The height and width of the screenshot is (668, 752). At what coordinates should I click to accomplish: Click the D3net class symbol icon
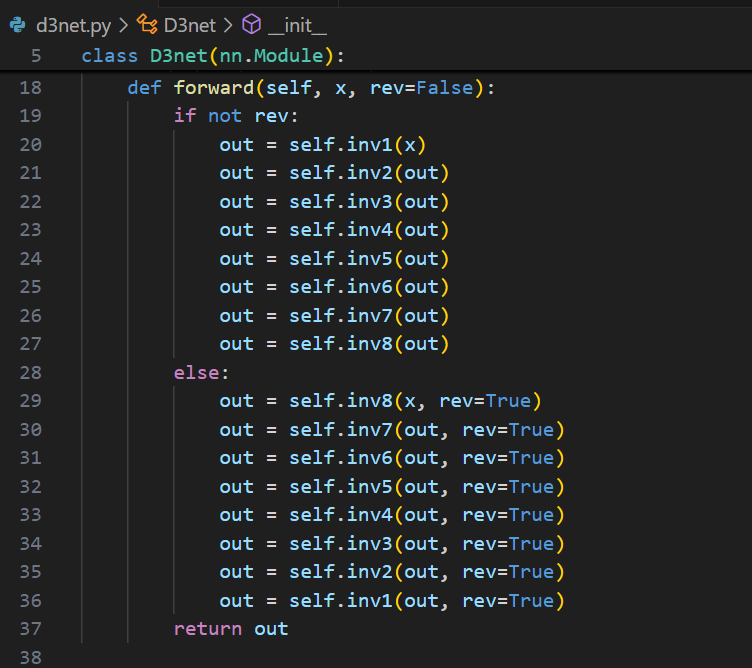(x=147, y=24)
